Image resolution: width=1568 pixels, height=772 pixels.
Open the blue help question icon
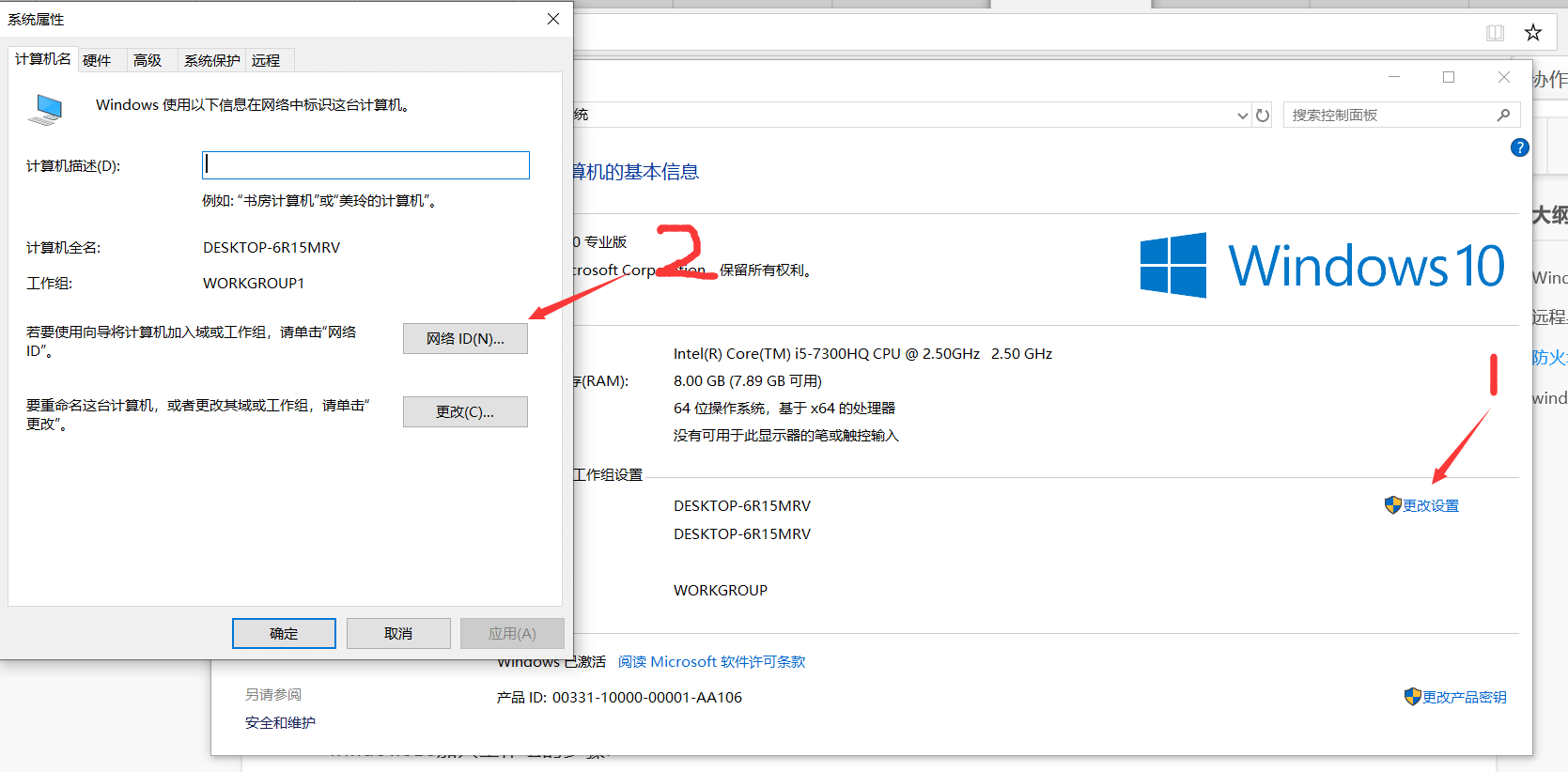tap(1519, 147)
